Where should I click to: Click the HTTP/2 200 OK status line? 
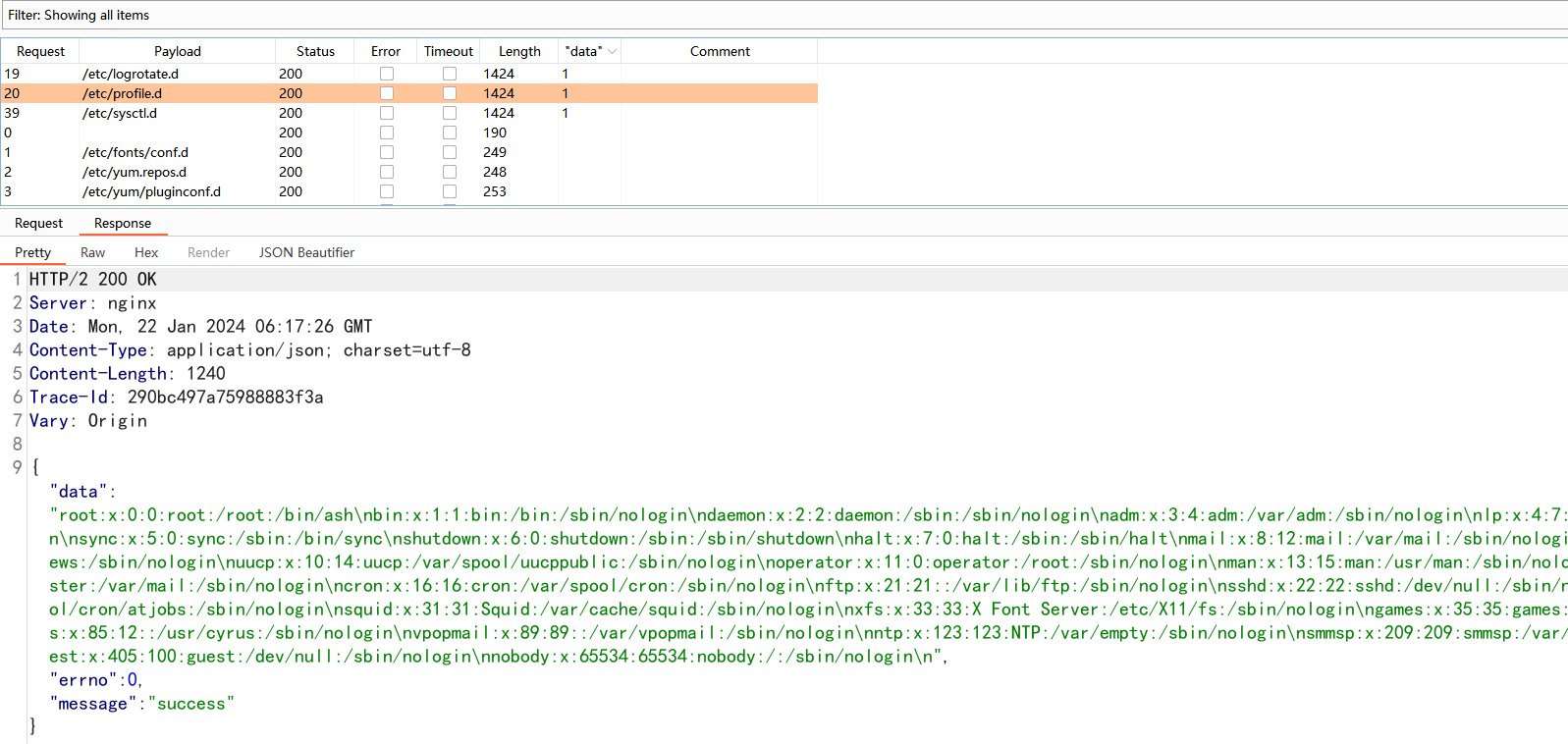[x=93, y=280]
